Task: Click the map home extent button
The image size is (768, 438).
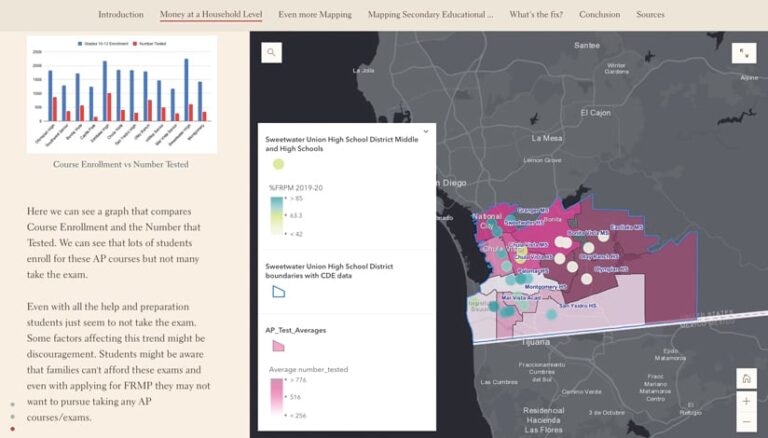Action: click(x=746, y=379)
